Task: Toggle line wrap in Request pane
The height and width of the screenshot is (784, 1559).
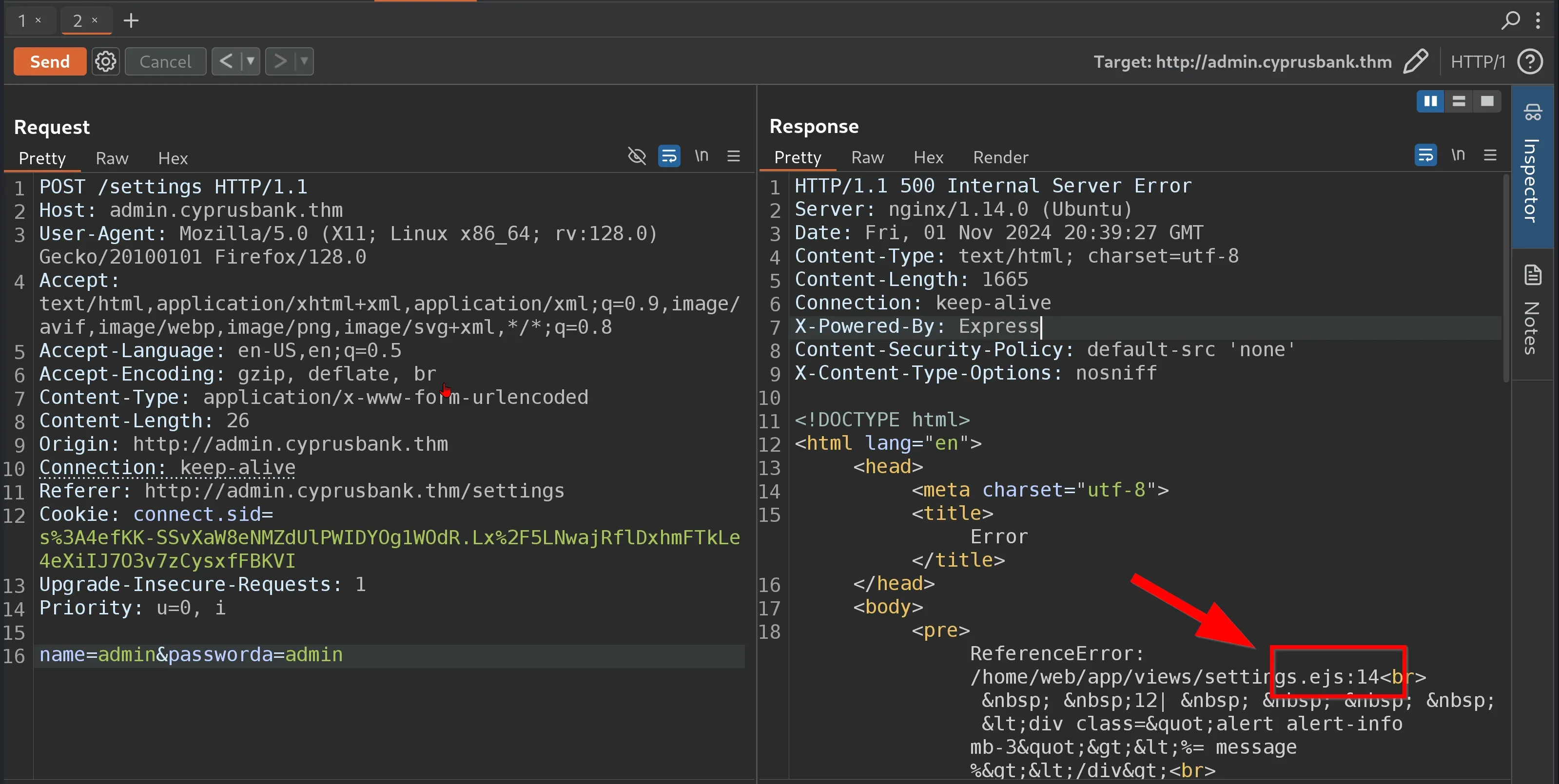Action: coord(669,156)
